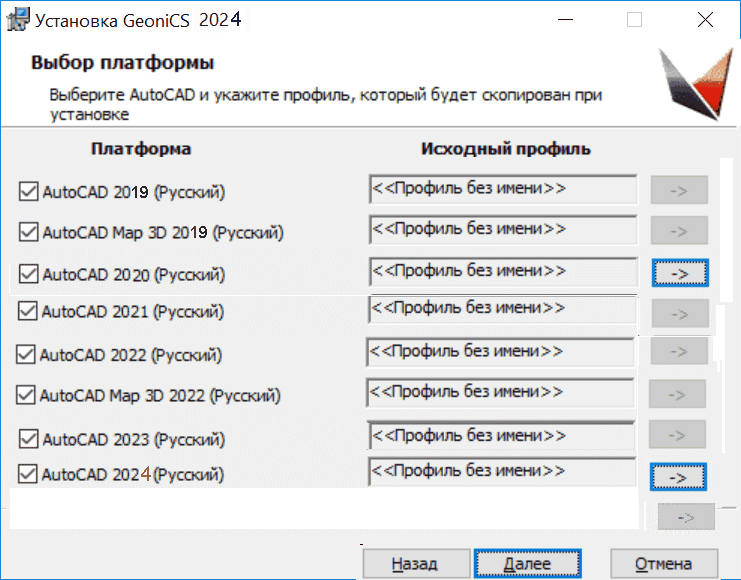The image size is (741, 580).
Task: Toggle the AutoCAD 2024 (Русский) checkbox
Action: (x=28, y=474)
